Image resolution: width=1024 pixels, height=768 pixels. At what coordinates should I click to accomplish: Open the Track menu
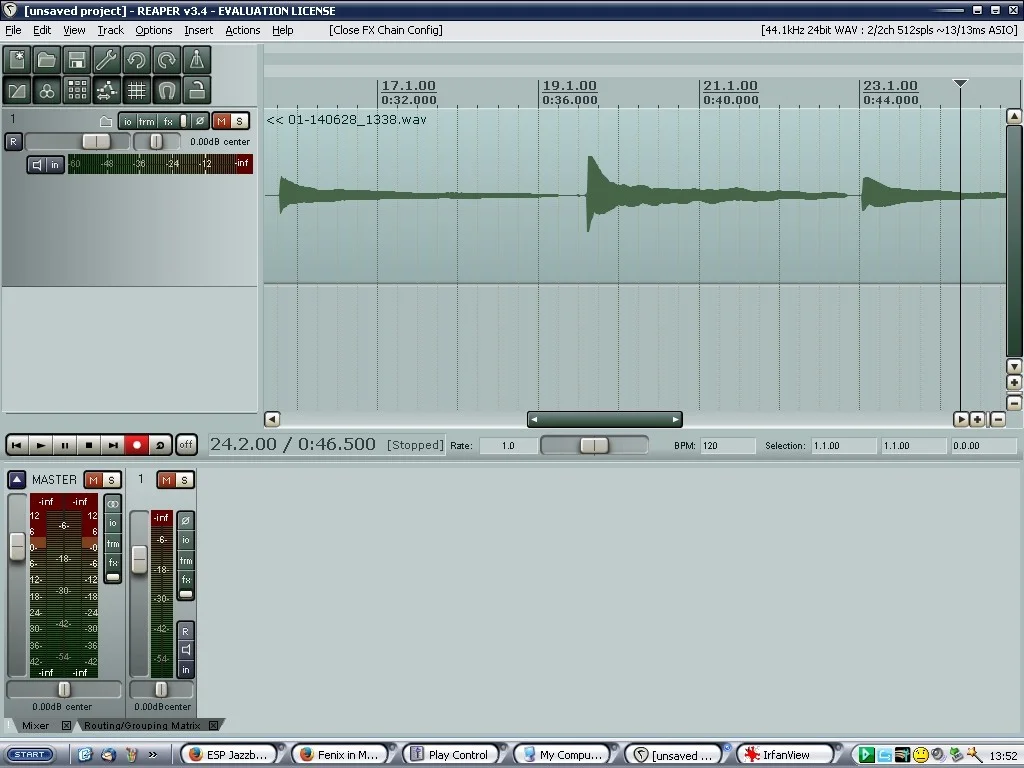click(x=110, y=30)
